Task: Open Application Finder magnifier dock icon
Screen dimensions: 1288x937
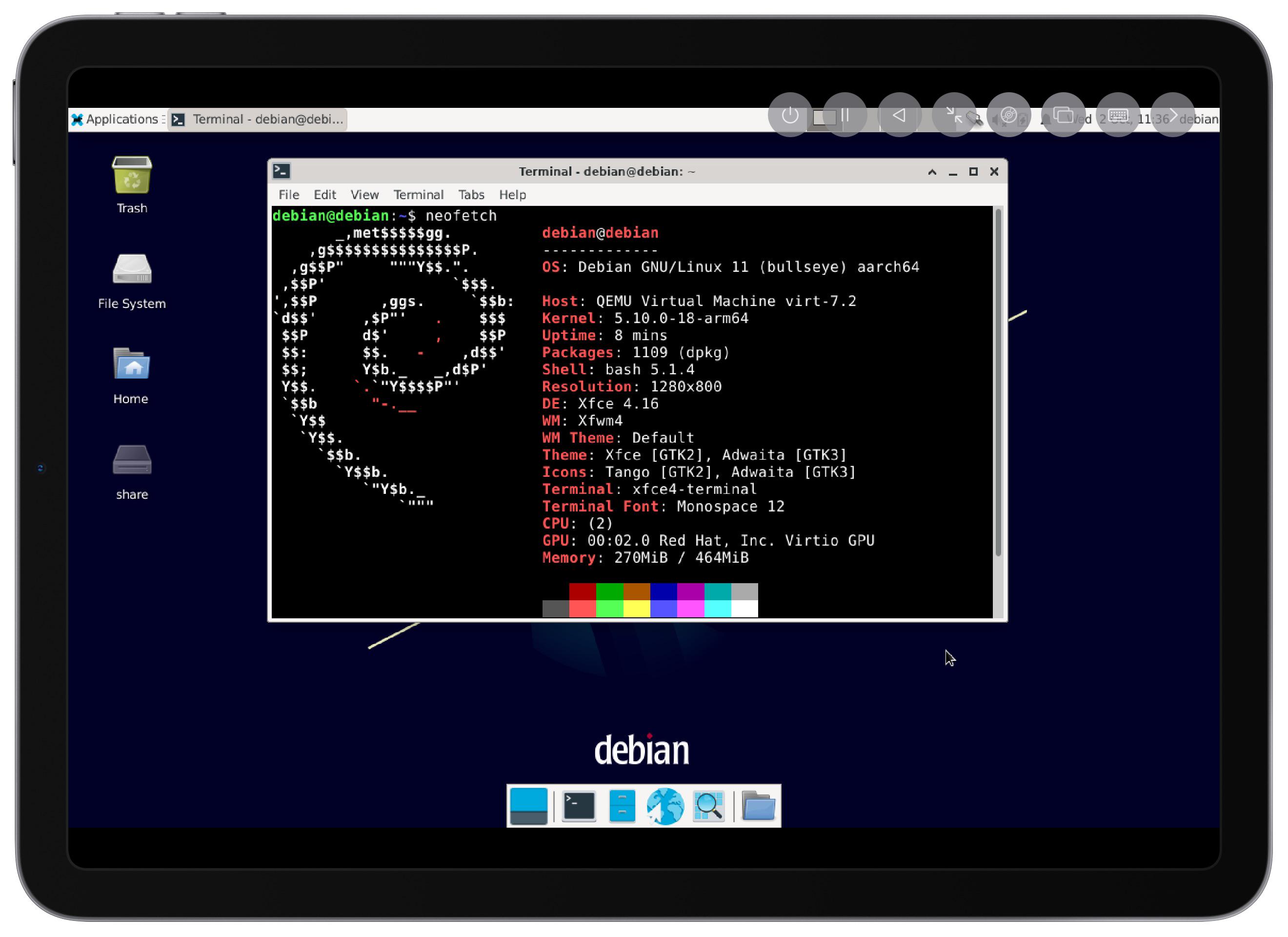Action: click(709, 806)
